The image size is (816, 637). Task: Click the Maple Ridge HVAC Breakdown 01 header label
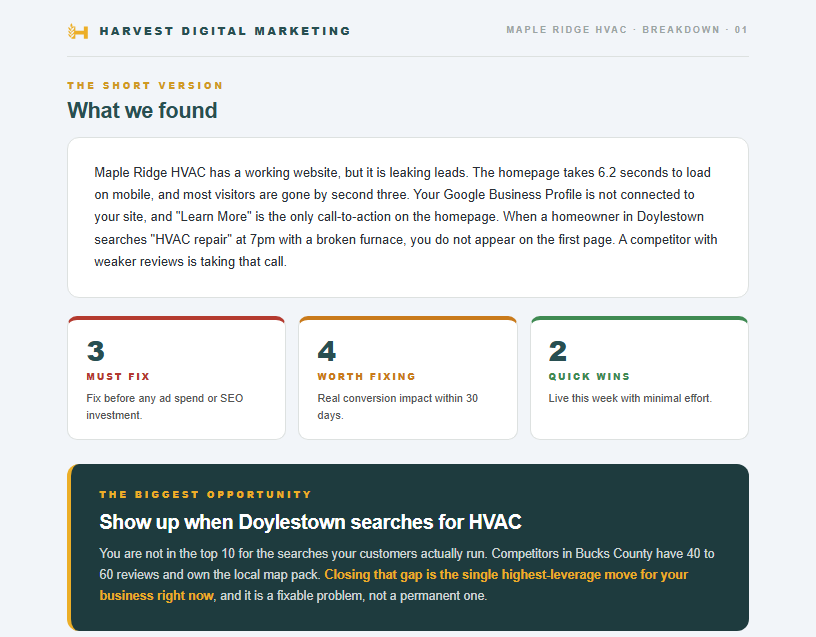coord(627,30)
